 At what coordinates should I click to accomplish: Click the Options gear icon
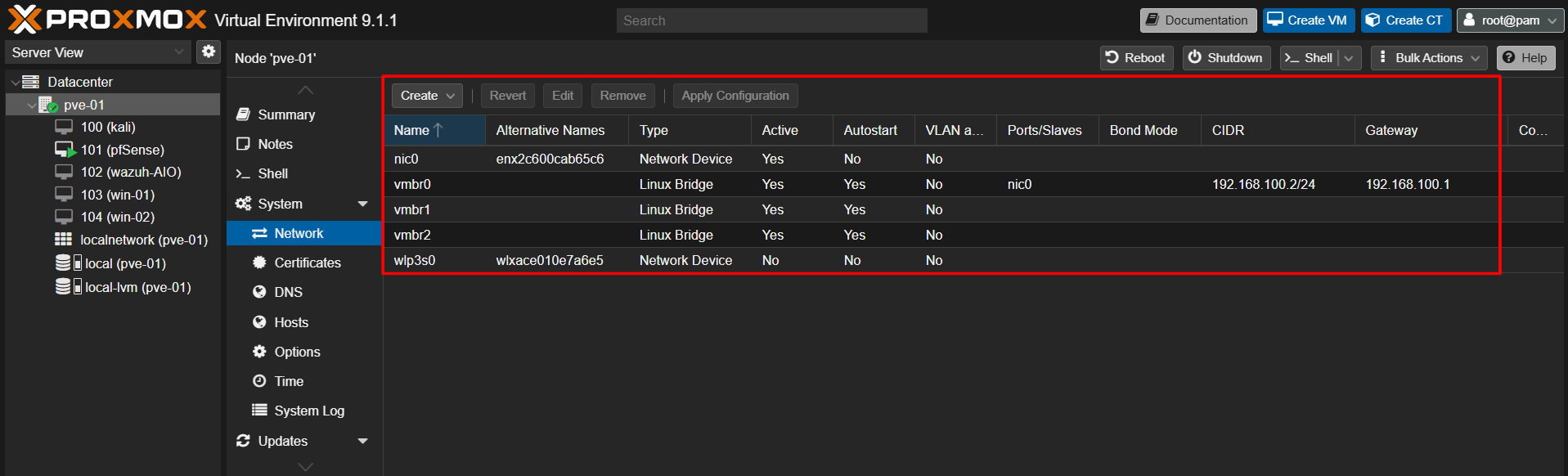click(x=259, y=352)
